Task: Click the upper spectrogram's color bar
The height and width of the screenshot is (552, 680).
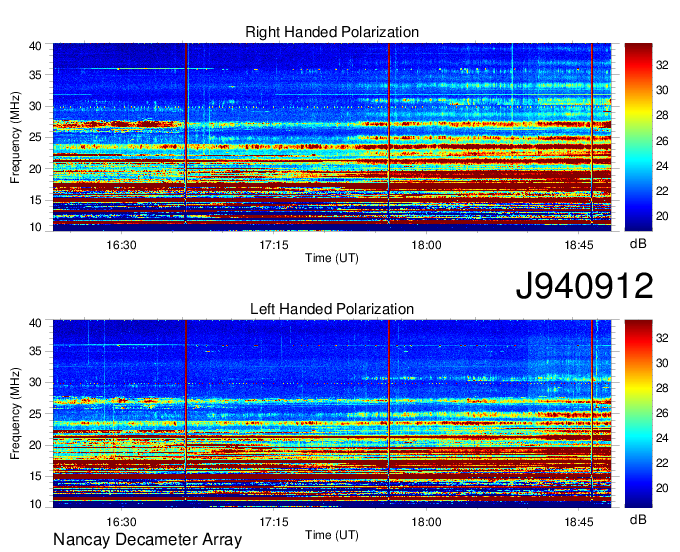Action: point(638,137)
